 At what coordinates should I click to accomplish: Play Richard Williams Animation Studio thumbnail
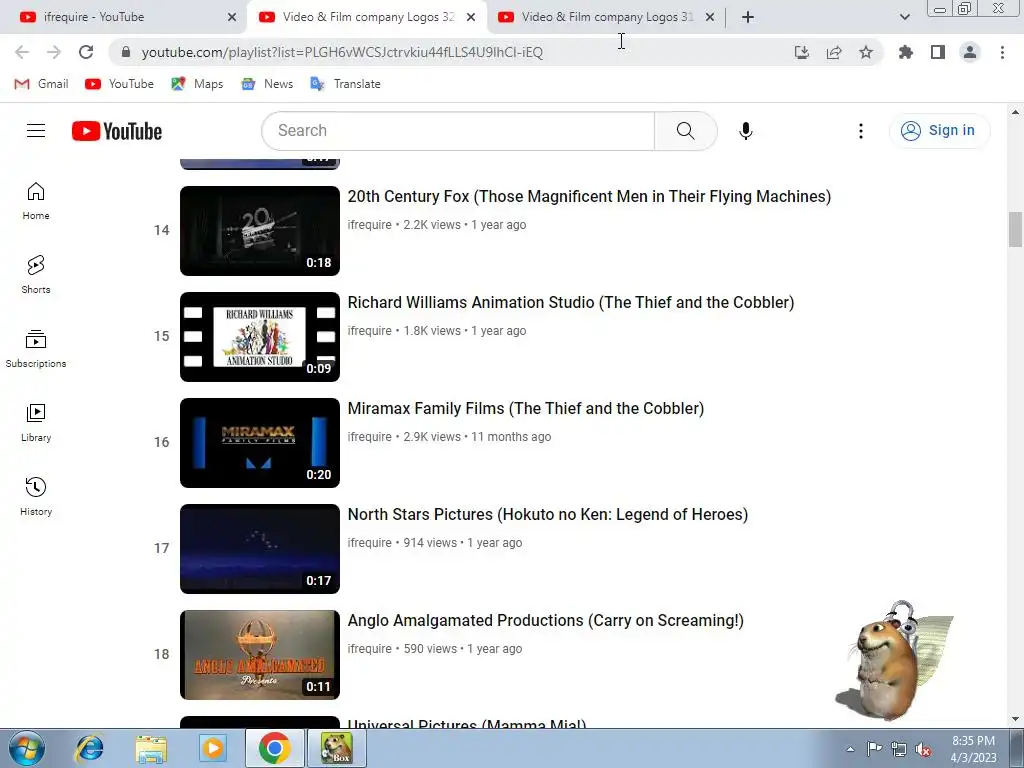pos(260,337)
